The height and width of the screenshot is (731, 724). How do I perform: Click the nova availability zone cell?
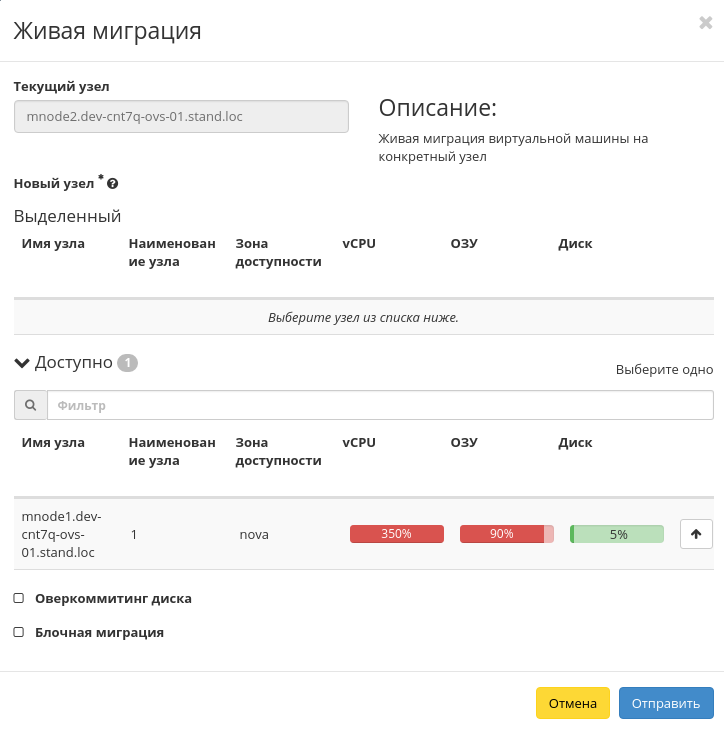pyautogui.click(x=254, y=534)
